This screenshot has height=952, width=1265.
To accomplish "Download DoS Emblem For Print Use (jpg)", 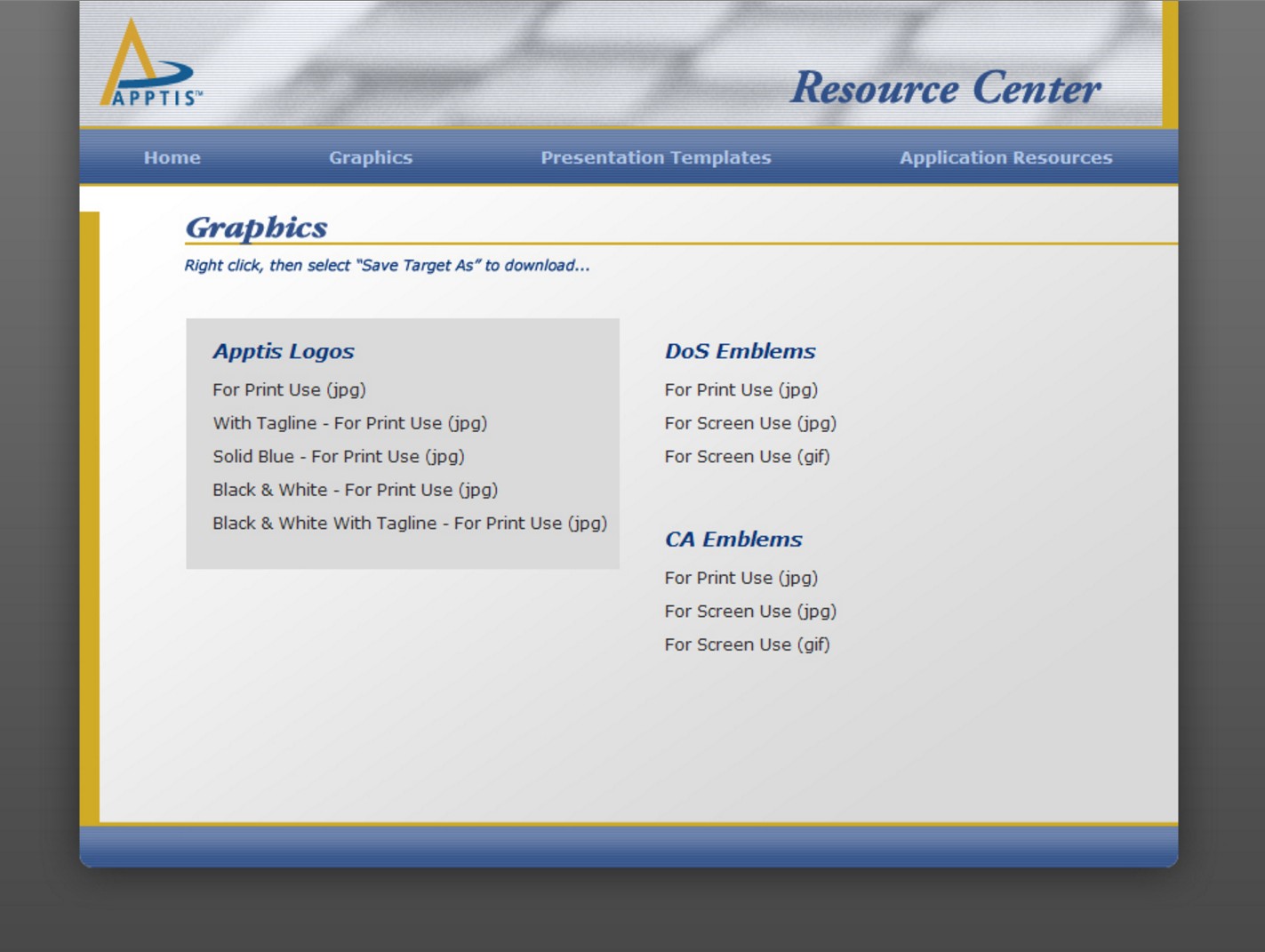I will pyautogui.click(x=741, y=389).
